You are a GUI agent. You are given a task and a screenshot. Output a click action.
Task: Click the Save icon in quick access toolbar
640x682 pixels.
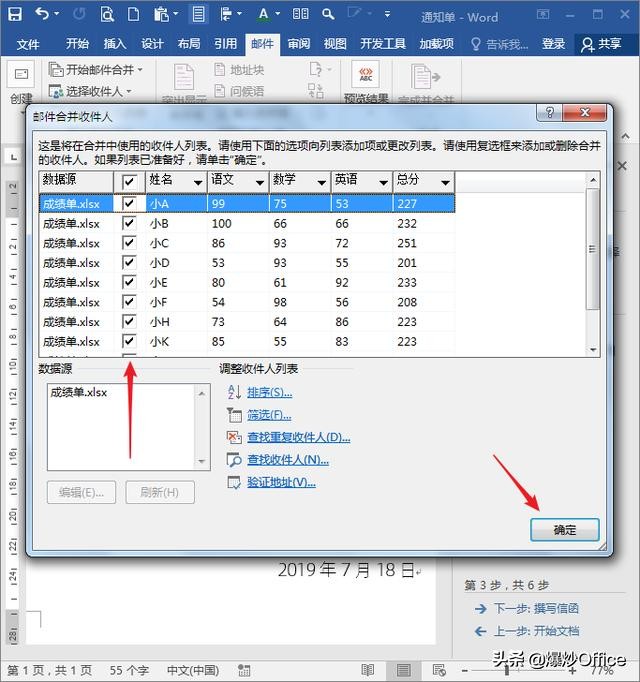pos(15,14)
